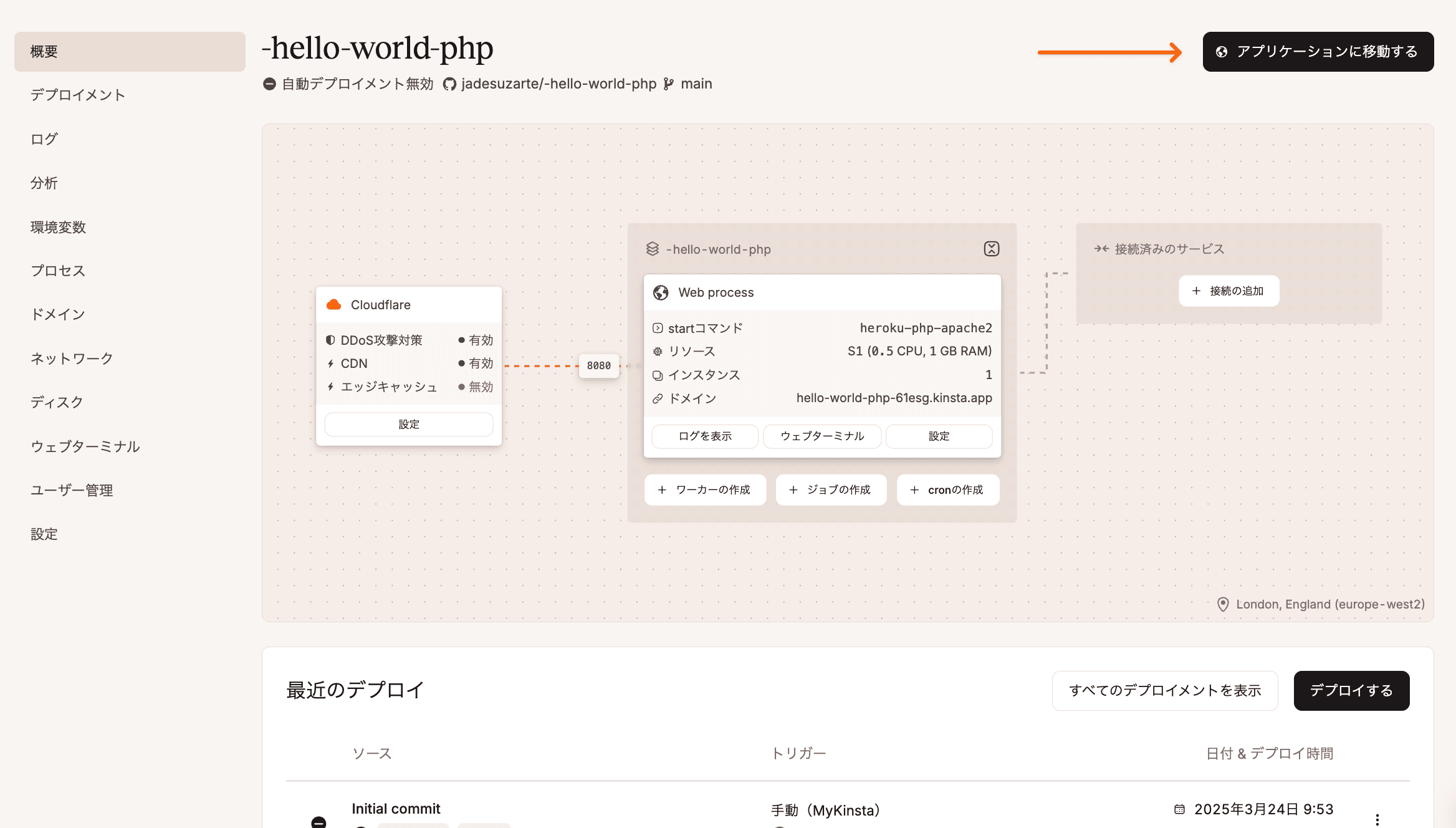Go to ログ in the sidebar
1456x828 pixels.
click(44, 139)
